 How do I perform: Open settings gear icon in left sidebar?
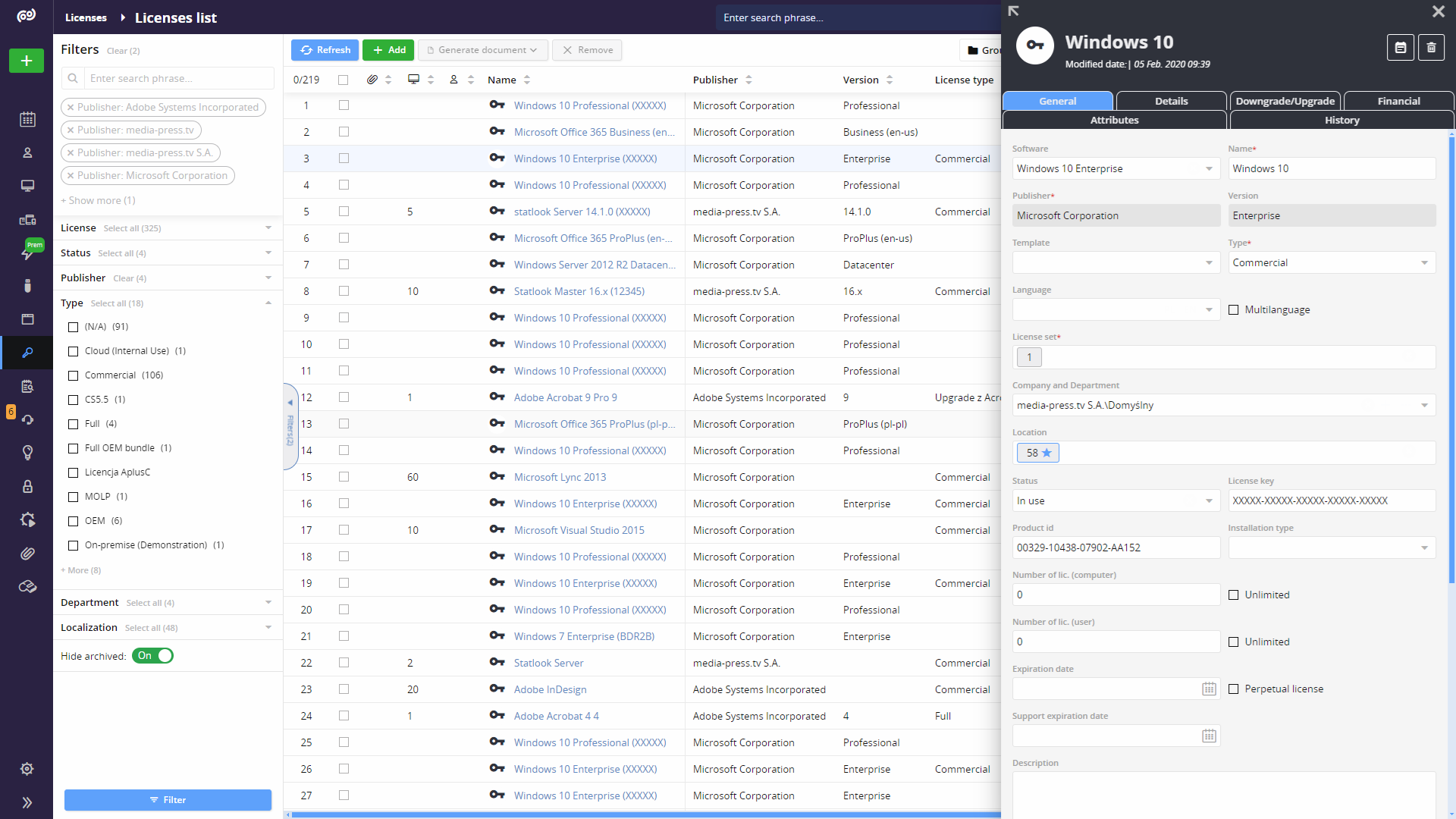click(x=27, y=769)
